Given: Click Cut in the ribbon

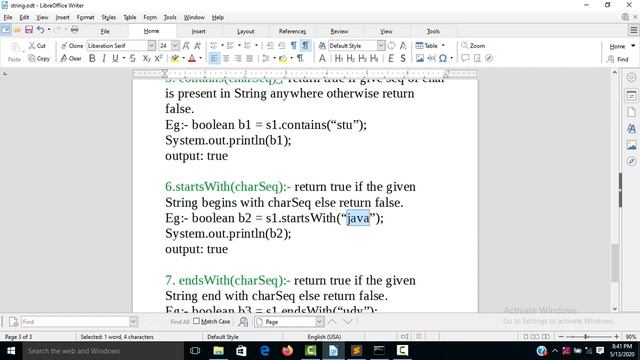Looking at the screenshot, I should (37, 46).
